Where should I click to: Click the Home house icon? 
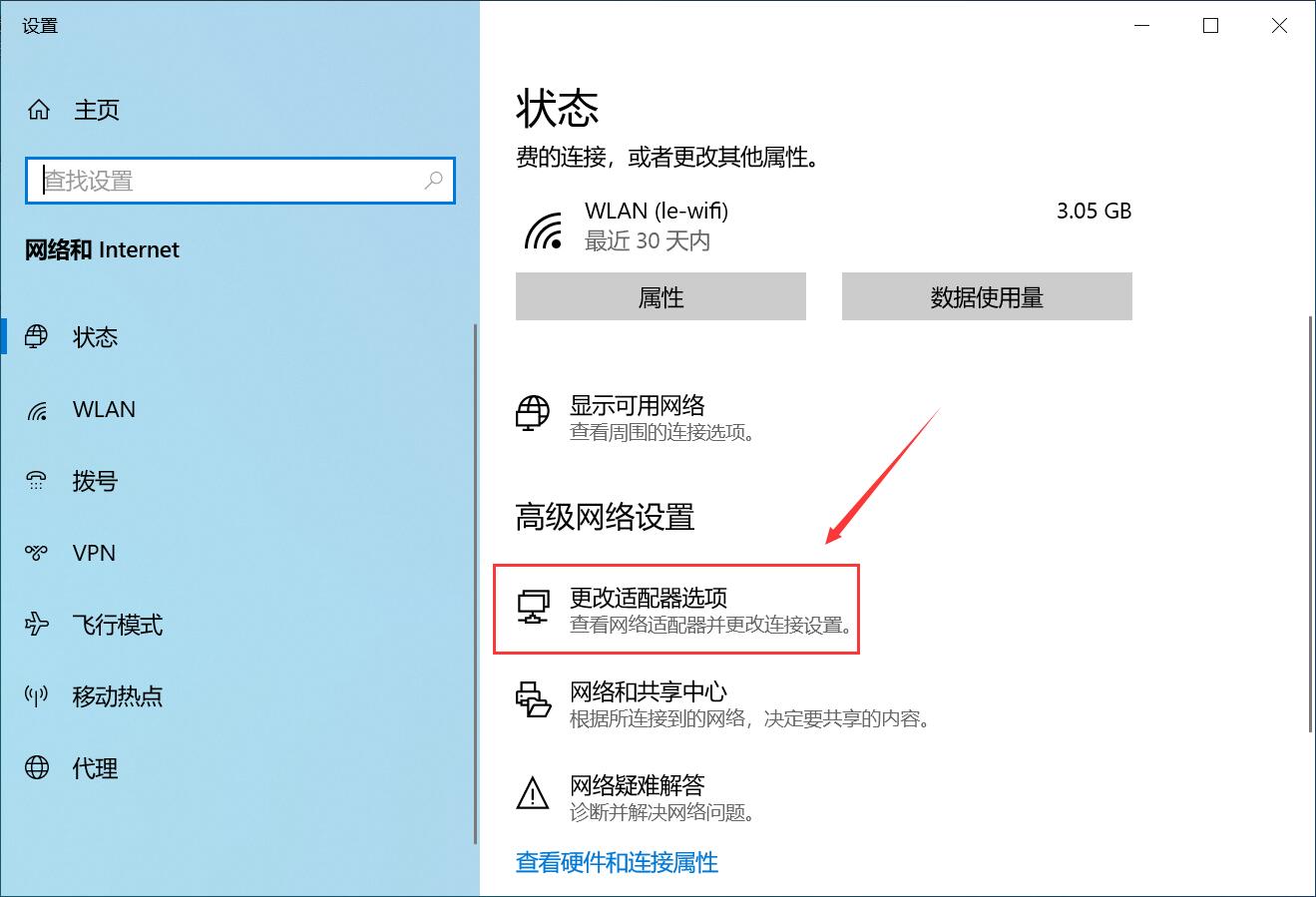pos(38,110)
